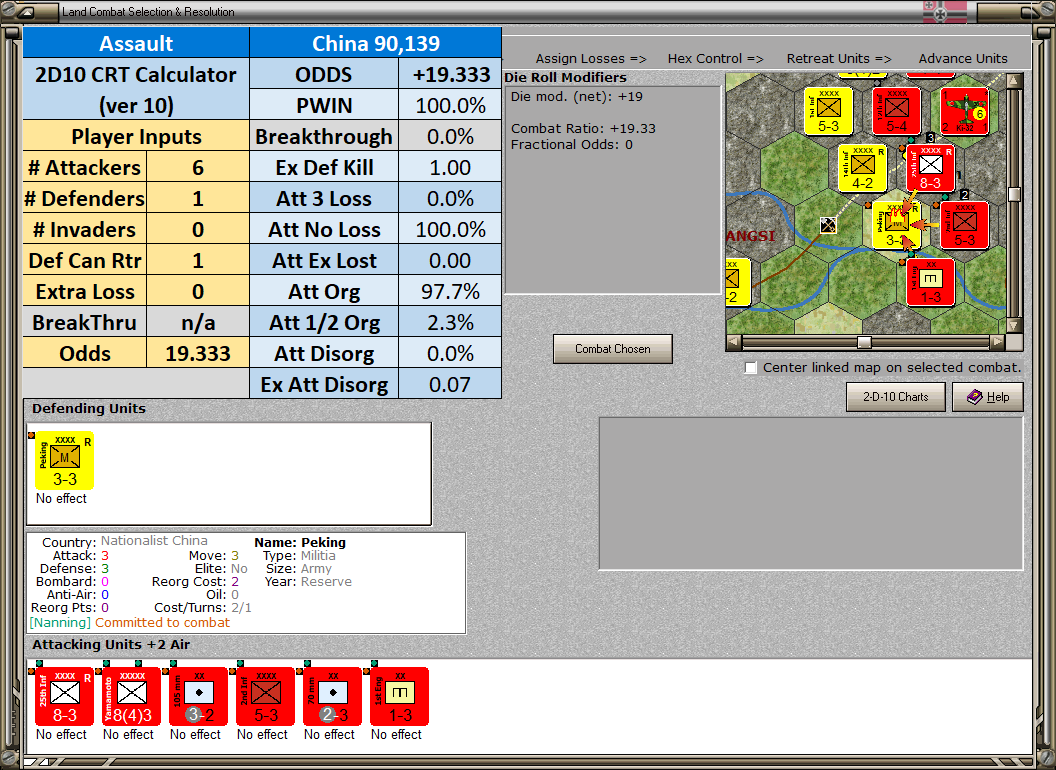Click the yellow 1st Inf 5-3 counter on map

828,111
